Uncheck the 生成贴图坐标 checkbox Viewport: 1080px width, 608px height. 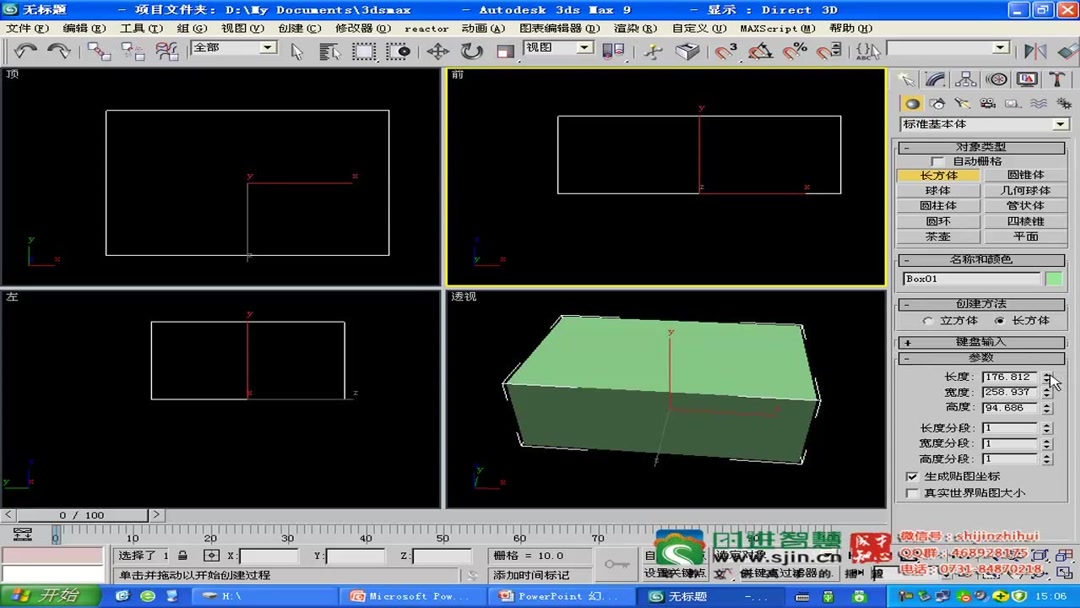[x=911, y=477]
